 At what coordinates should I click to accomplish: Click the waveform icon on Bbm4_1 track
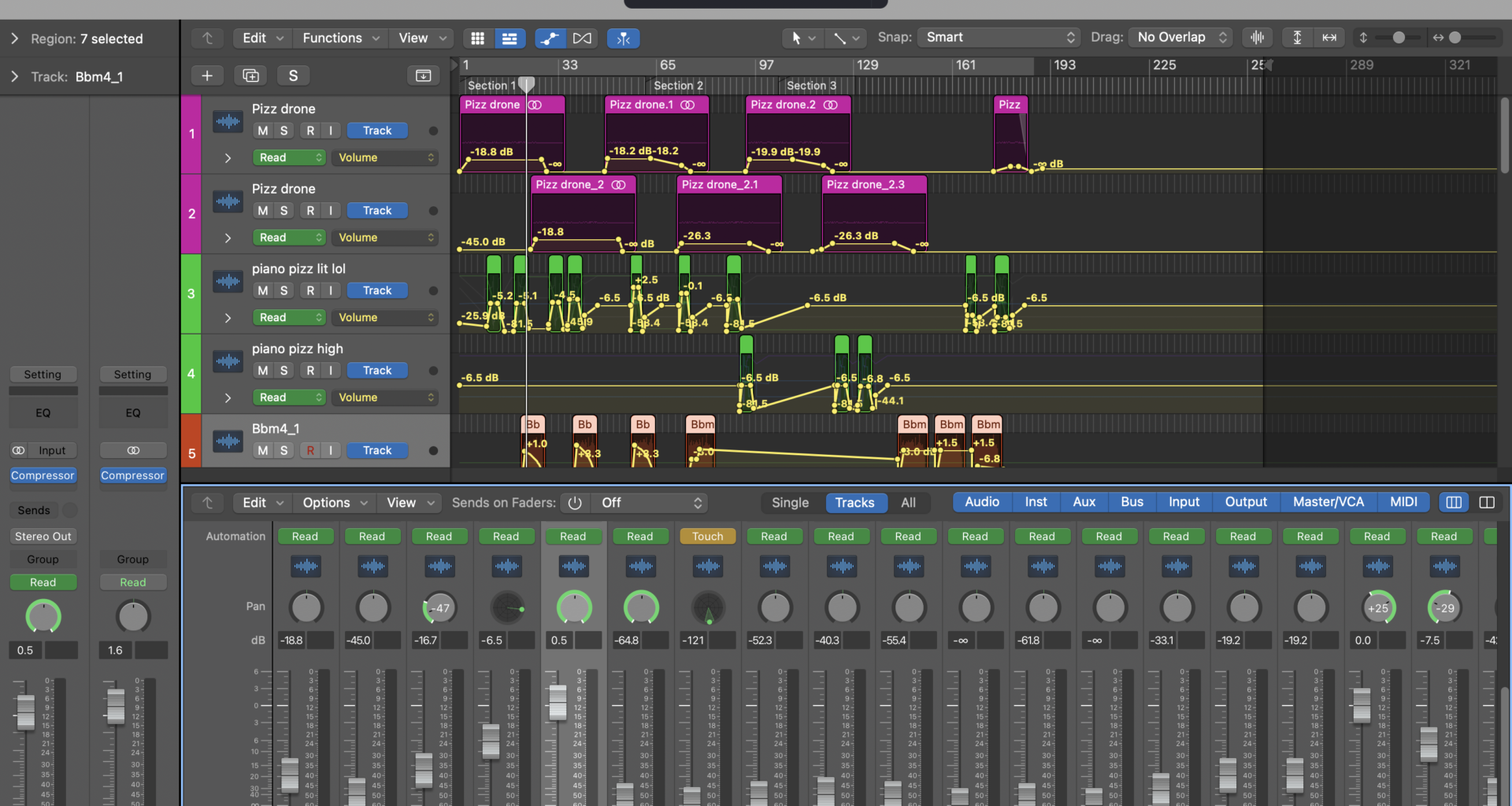tap(228, 441)
